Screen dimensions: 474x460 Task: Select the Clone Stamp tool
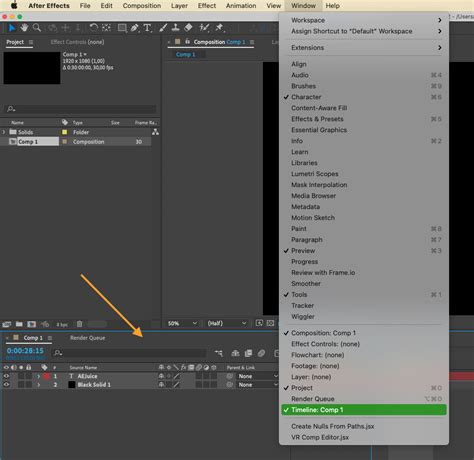tap(176, 28)
